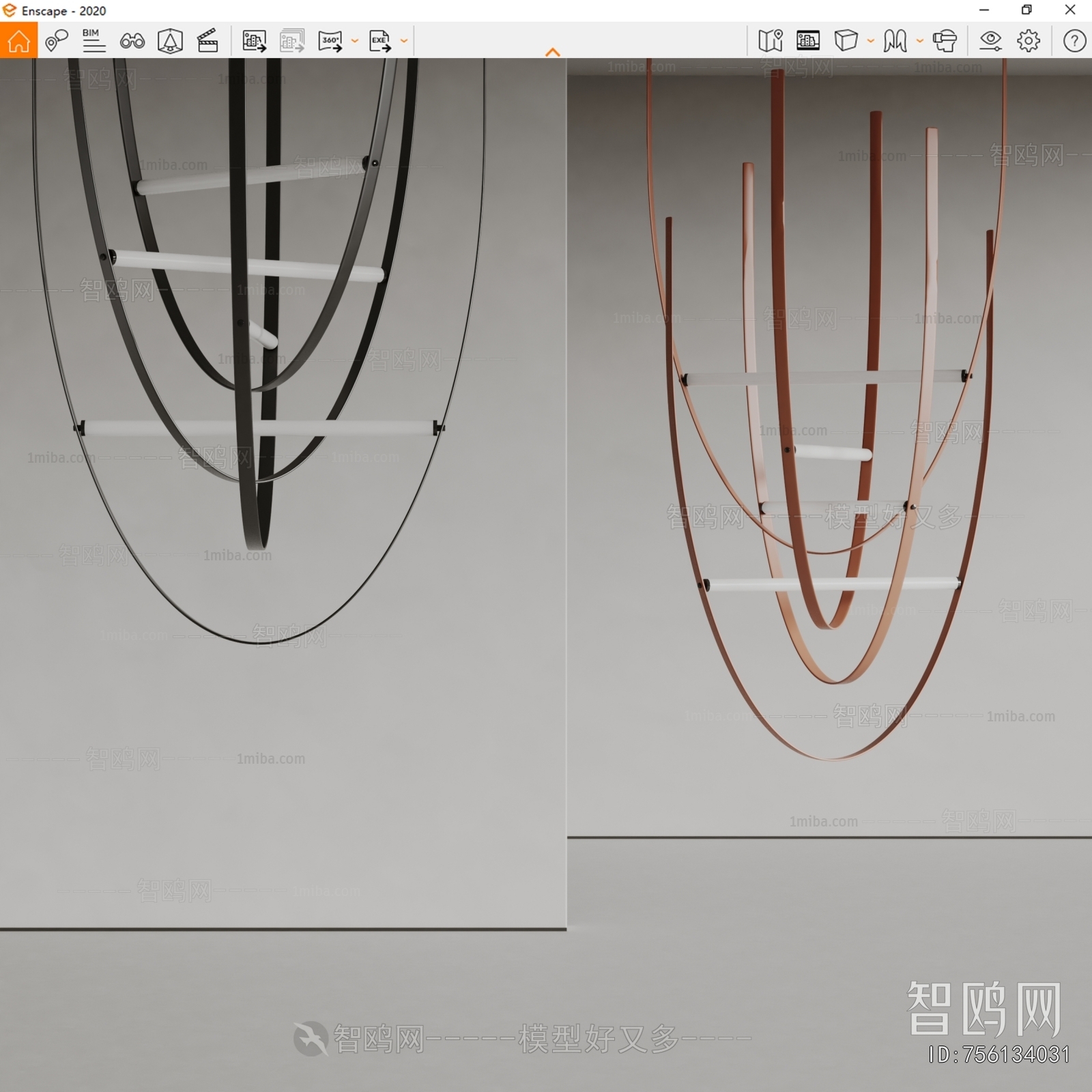Image resolution: width=1092 pixels, height=1092 pixels.
Task: Open the help question mark
Action: pyautogui.click(x=1074, y=41)
